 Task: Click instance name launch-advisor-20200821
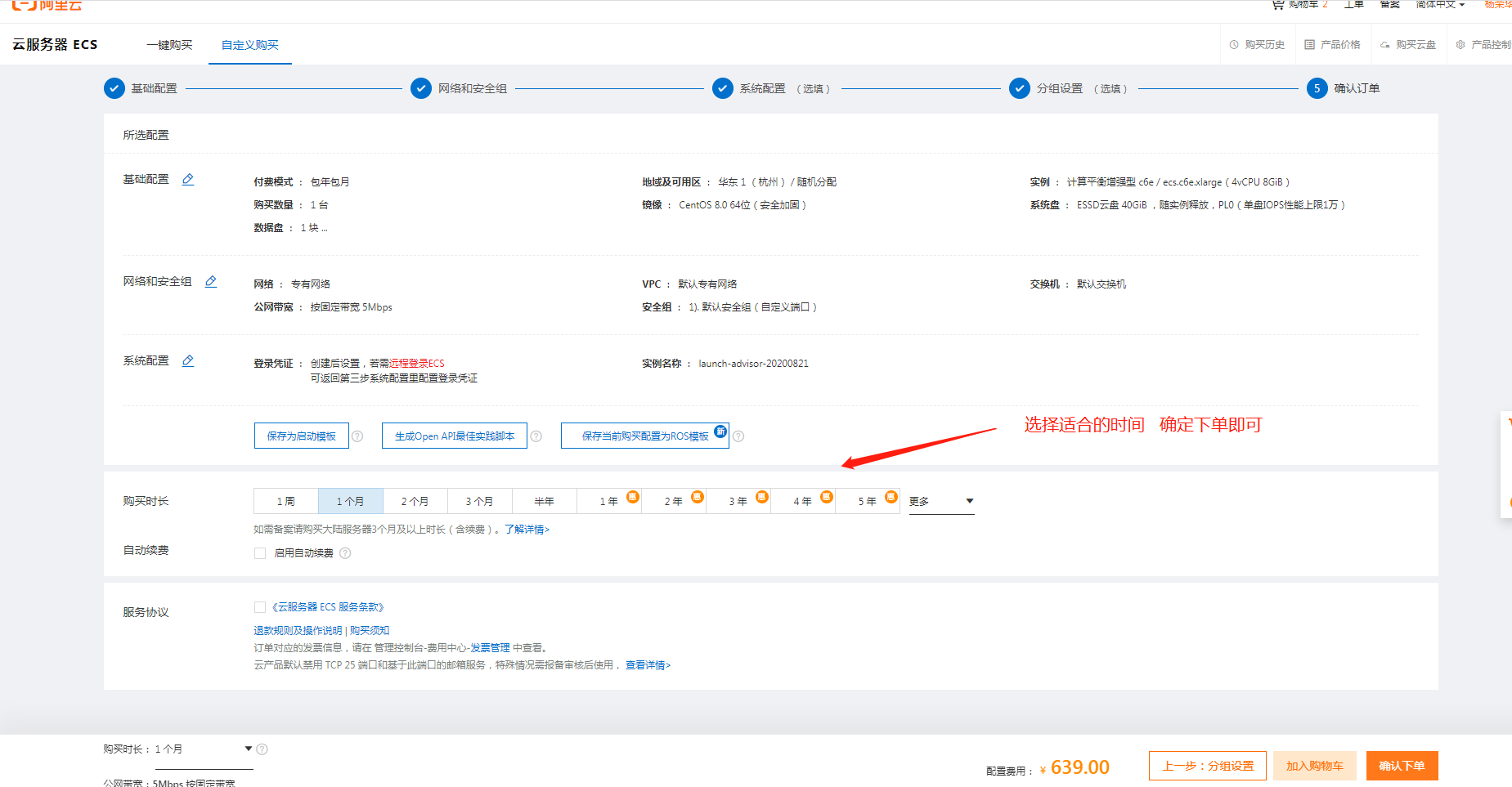tap(753, 364)
